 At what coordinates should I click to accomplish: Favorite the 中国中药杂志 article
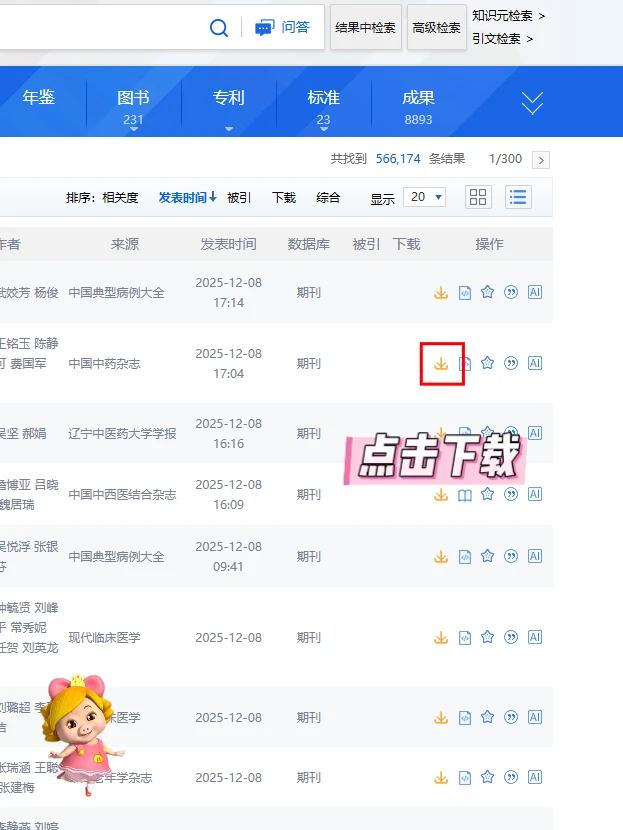tap(487, 363)
